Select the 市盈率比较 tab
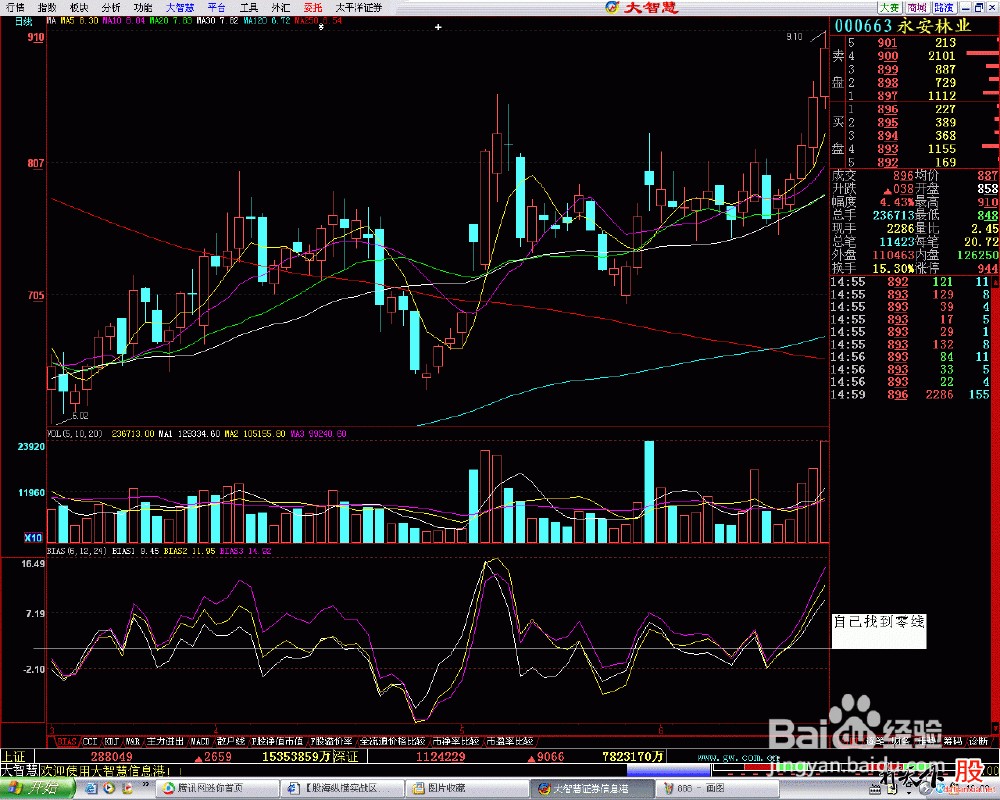The height and width of the screenshot is (800, 1000). [x=510, y=741]
